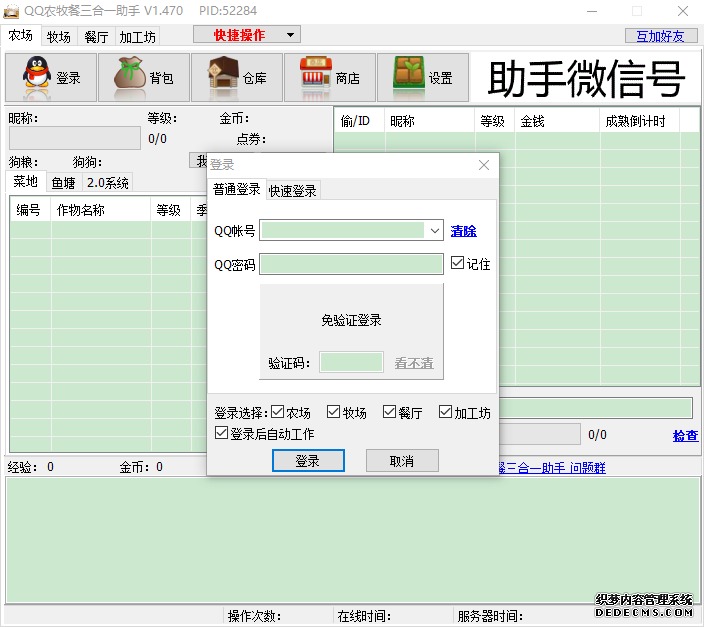Open the 仓库 warehouse toolbar button

pos(237,77)
